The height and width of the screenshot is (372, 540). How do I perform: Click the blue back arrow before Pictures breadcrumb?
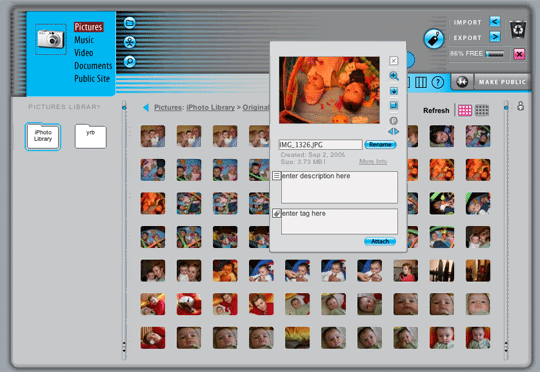(x=146, y=107)
